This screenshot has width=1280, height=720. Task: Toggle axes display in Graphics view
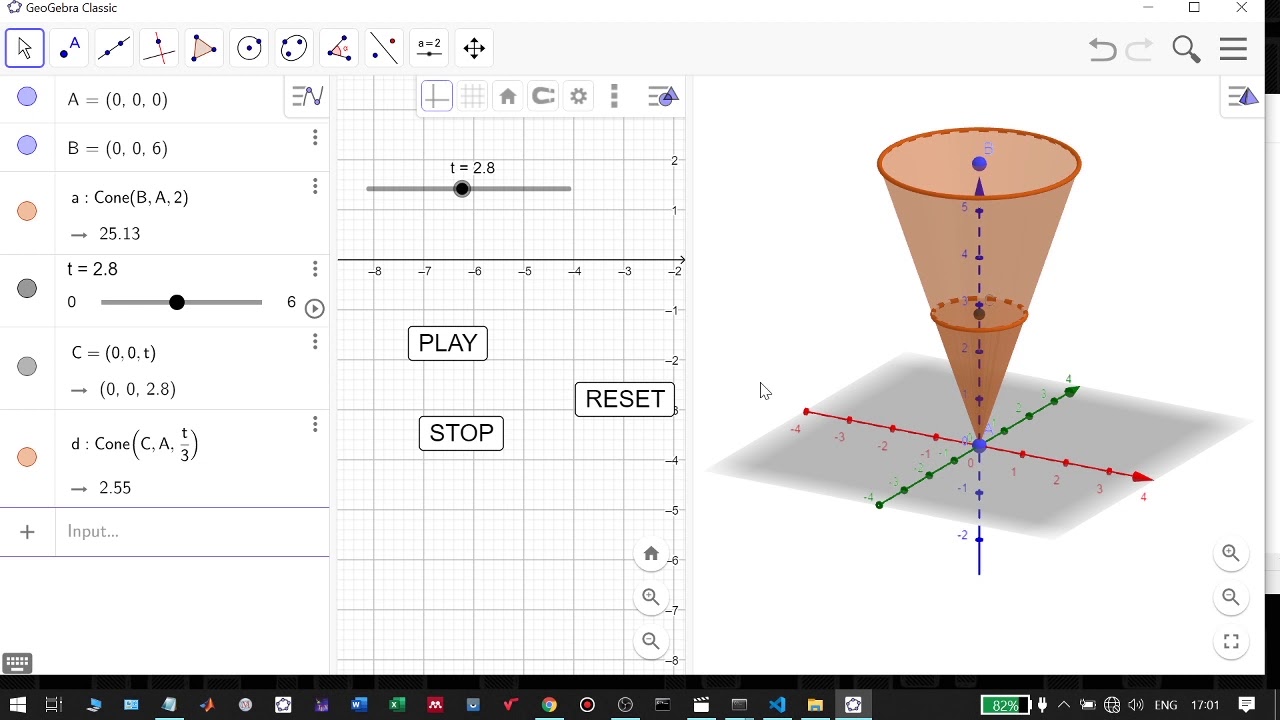(436, 96)
